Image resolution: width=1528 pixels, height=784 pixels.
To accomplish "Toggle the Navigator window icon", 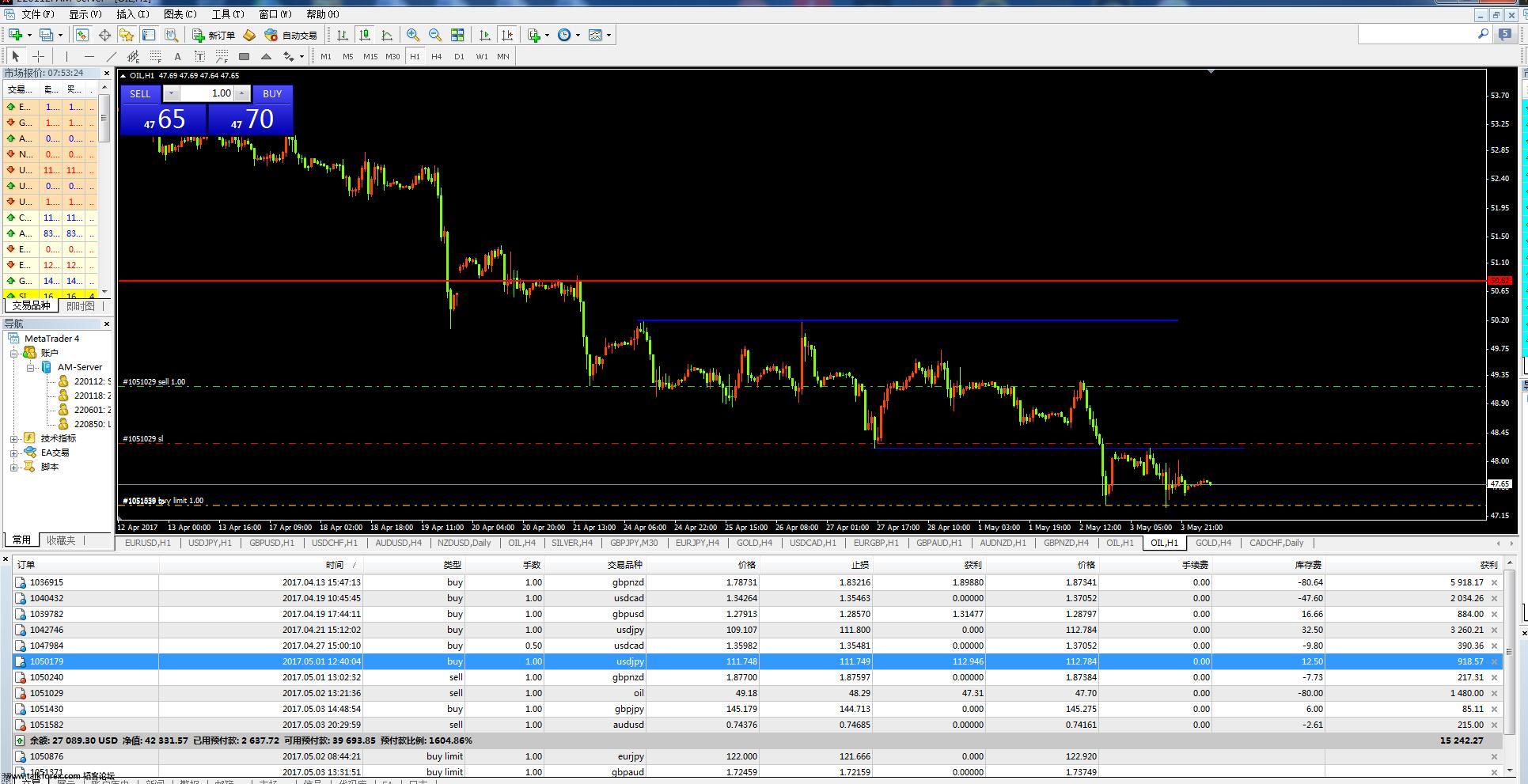I will click(127, 35).
